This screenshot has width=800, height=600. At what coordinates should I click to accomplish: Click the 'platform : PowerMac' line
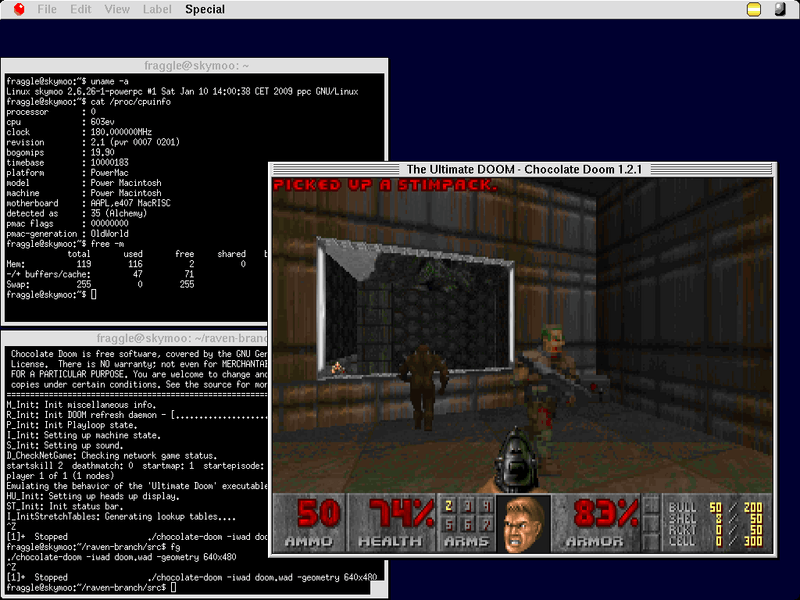[67, 172]
